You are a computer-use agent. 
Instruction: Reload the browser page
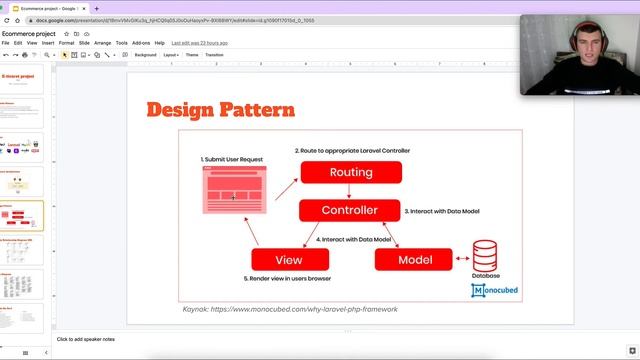click(7, 20)
